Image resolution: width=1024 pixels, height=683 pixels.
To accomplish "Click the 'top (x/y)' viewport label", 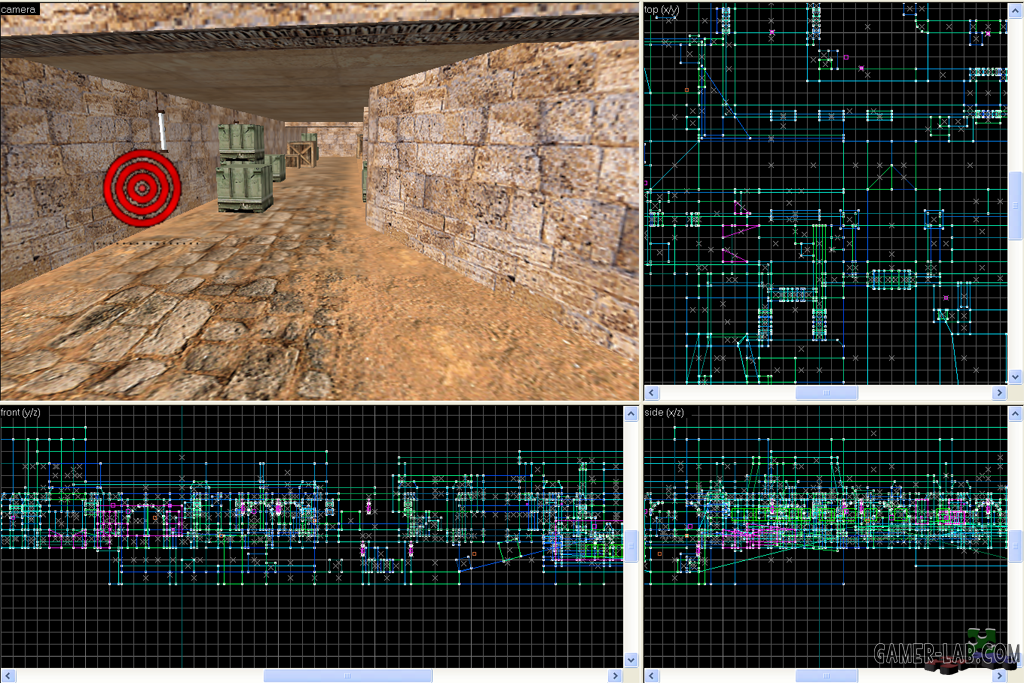I will point(662,9).
